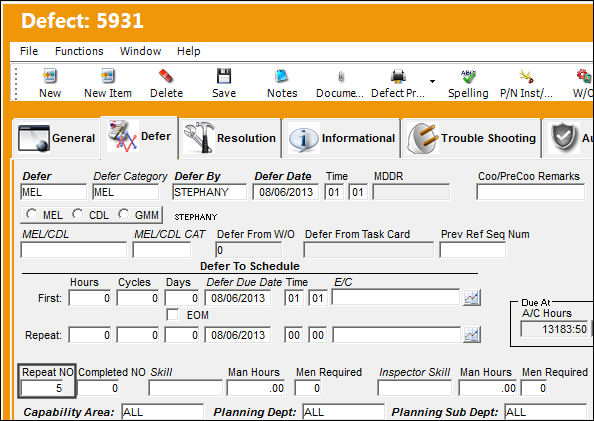Click the Planning Sub Dept field

[x=546, y=412]
